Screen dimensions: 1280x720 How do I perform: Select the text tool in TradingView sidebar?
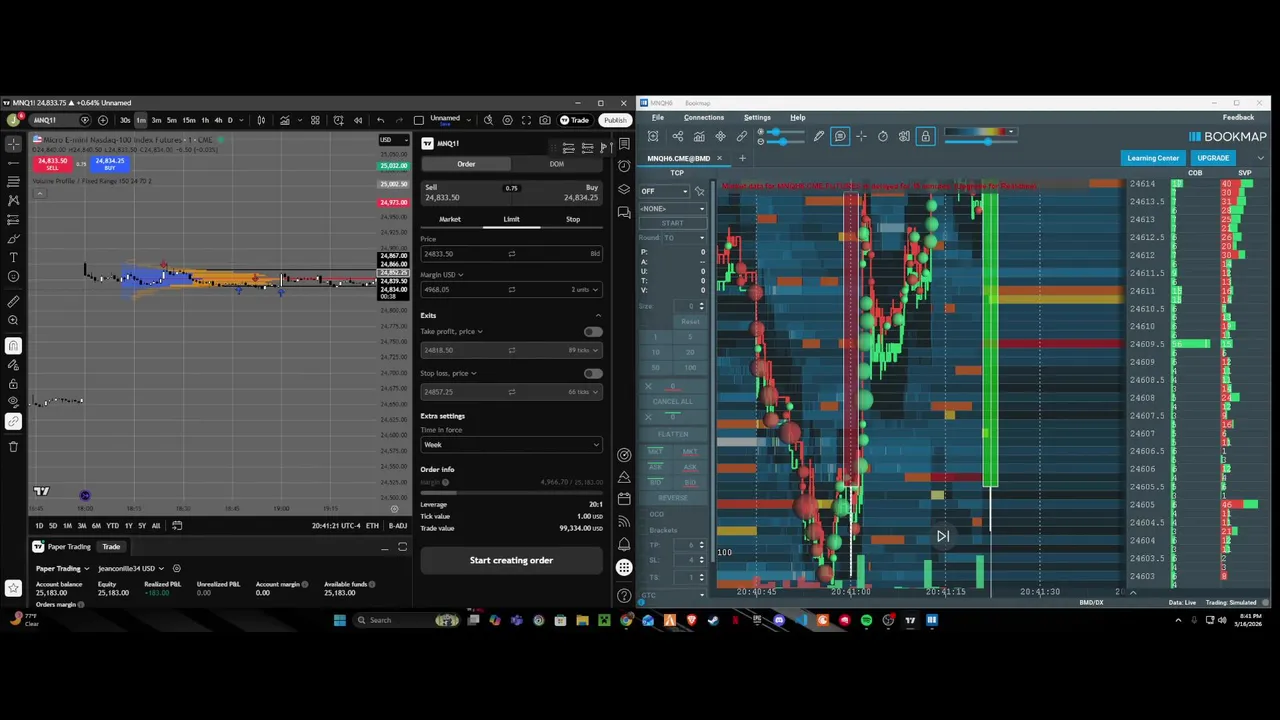click(x=13, y=257)
